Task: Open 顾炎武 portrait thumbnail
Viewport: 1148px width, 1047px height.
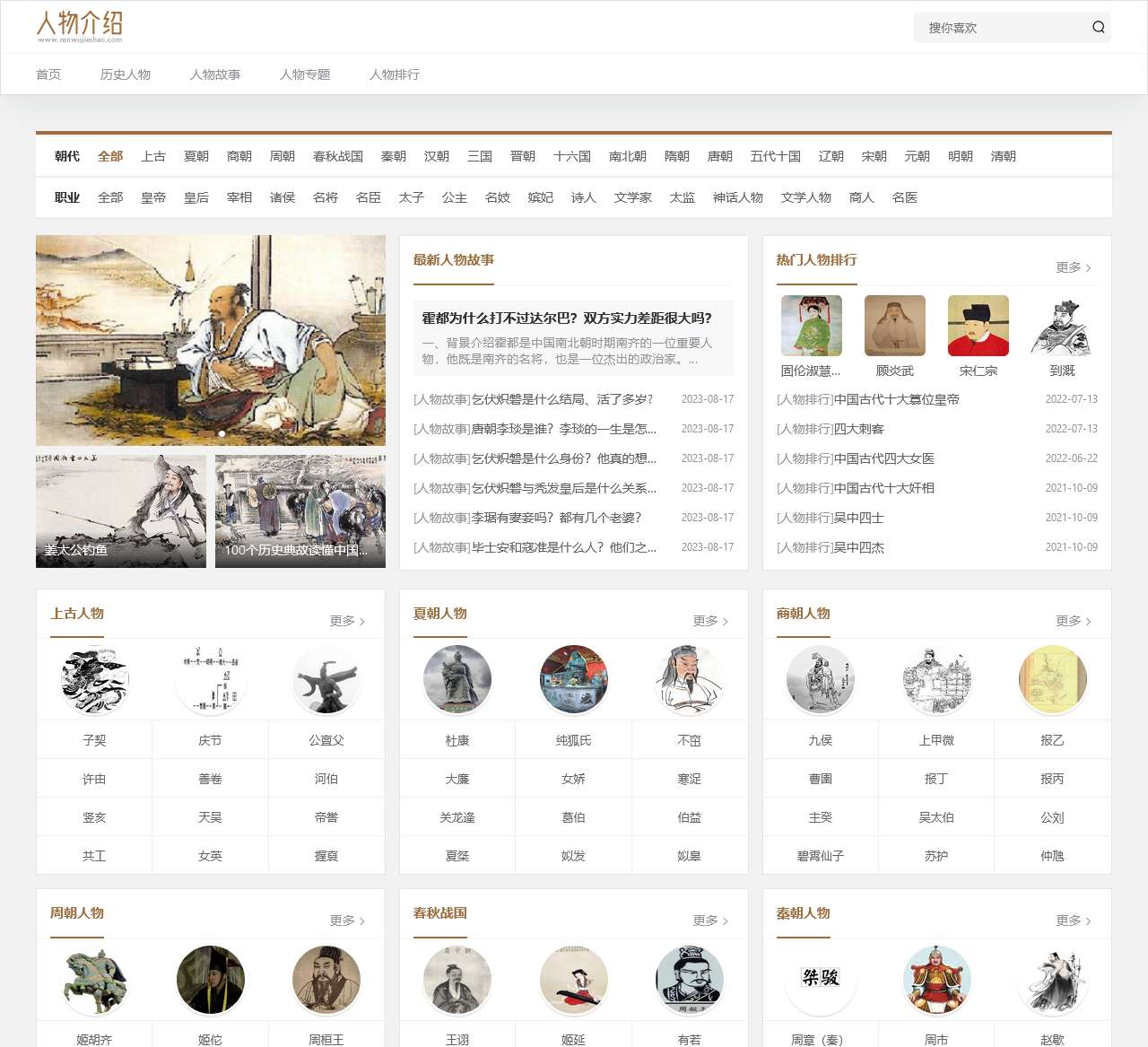Action: pyautogui.click(x=895, y=326)
